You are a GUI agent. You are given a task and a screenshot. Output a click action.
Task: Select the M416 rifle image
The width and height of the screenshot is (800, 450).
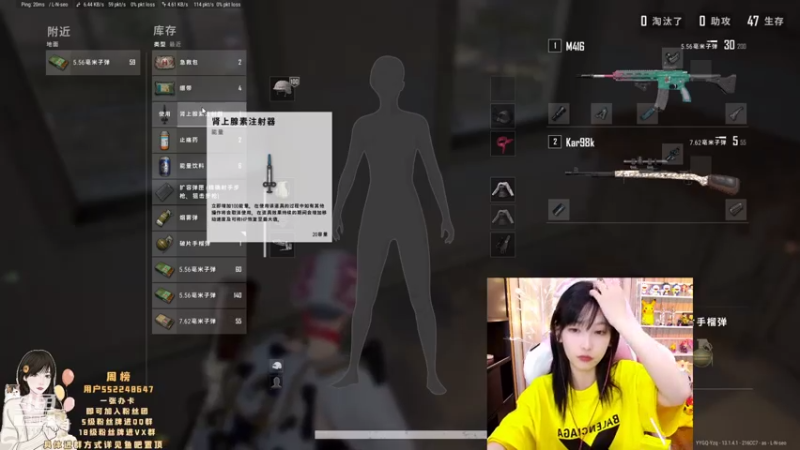coord(658,85)
